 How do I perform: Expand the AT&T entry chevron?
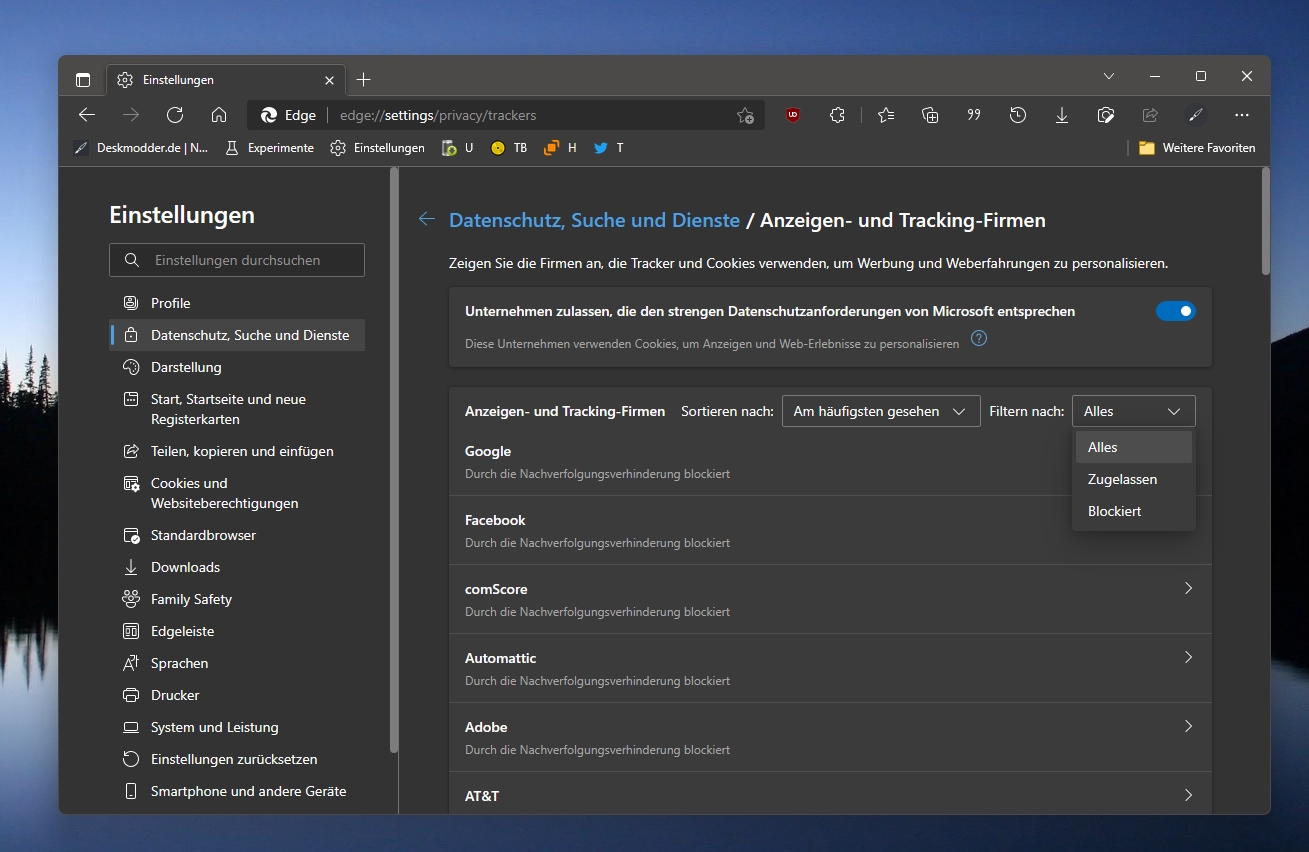[1188, 795]
